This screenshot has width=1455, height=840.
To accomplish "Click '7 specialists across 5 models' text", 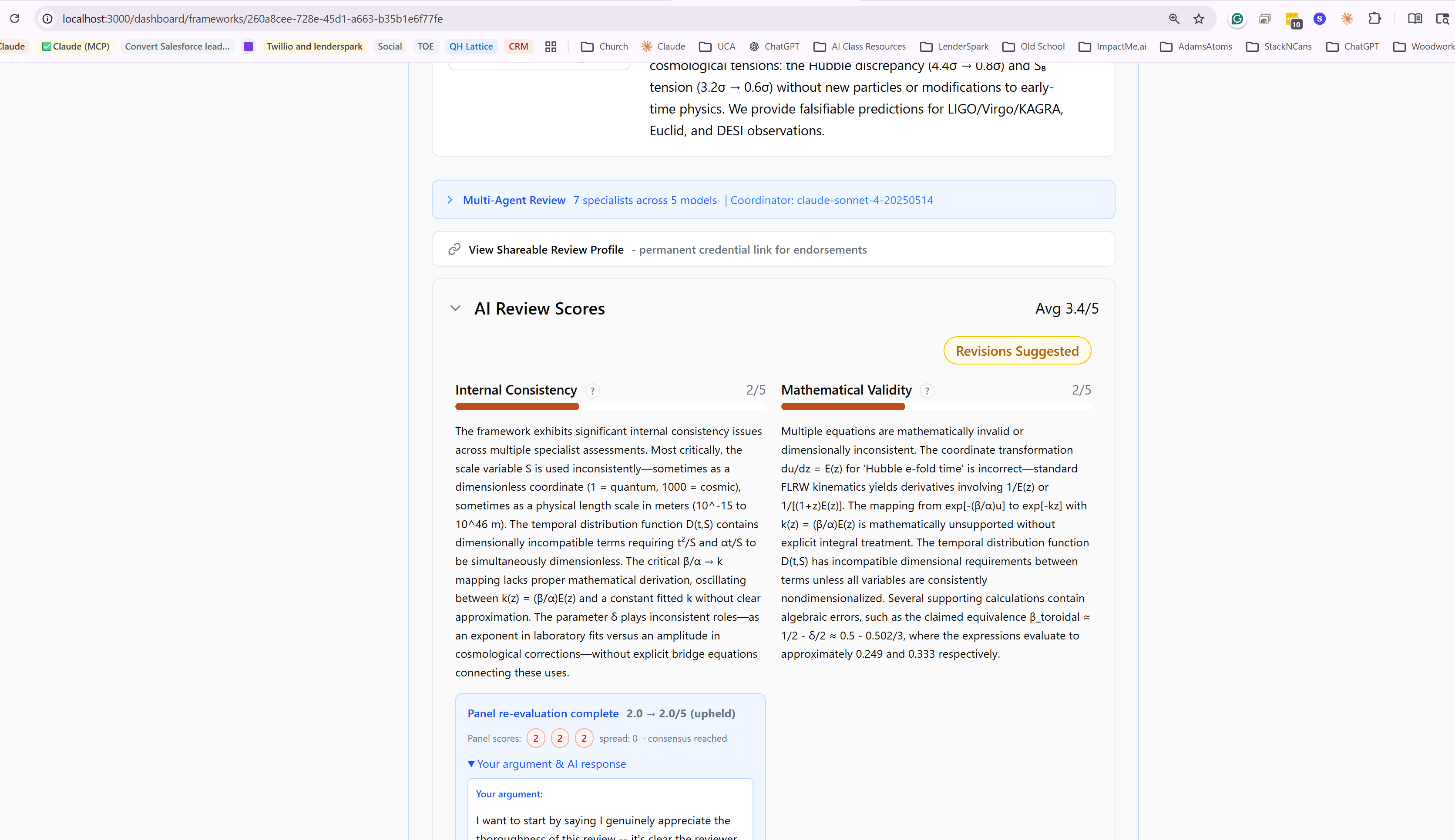I will coord(645,200).
